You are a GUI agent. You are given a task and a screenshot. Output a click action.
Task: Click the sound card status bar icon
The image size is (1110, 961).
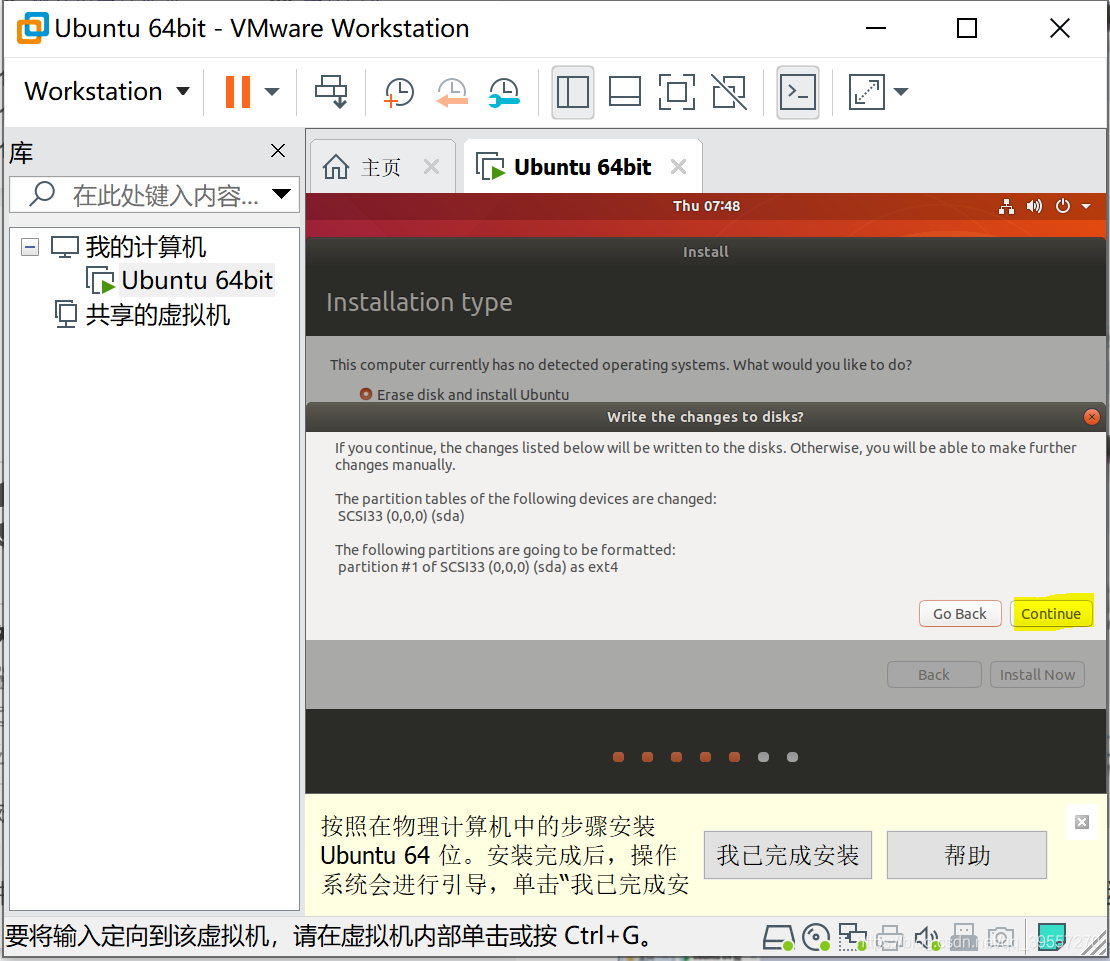coord(927,938)
